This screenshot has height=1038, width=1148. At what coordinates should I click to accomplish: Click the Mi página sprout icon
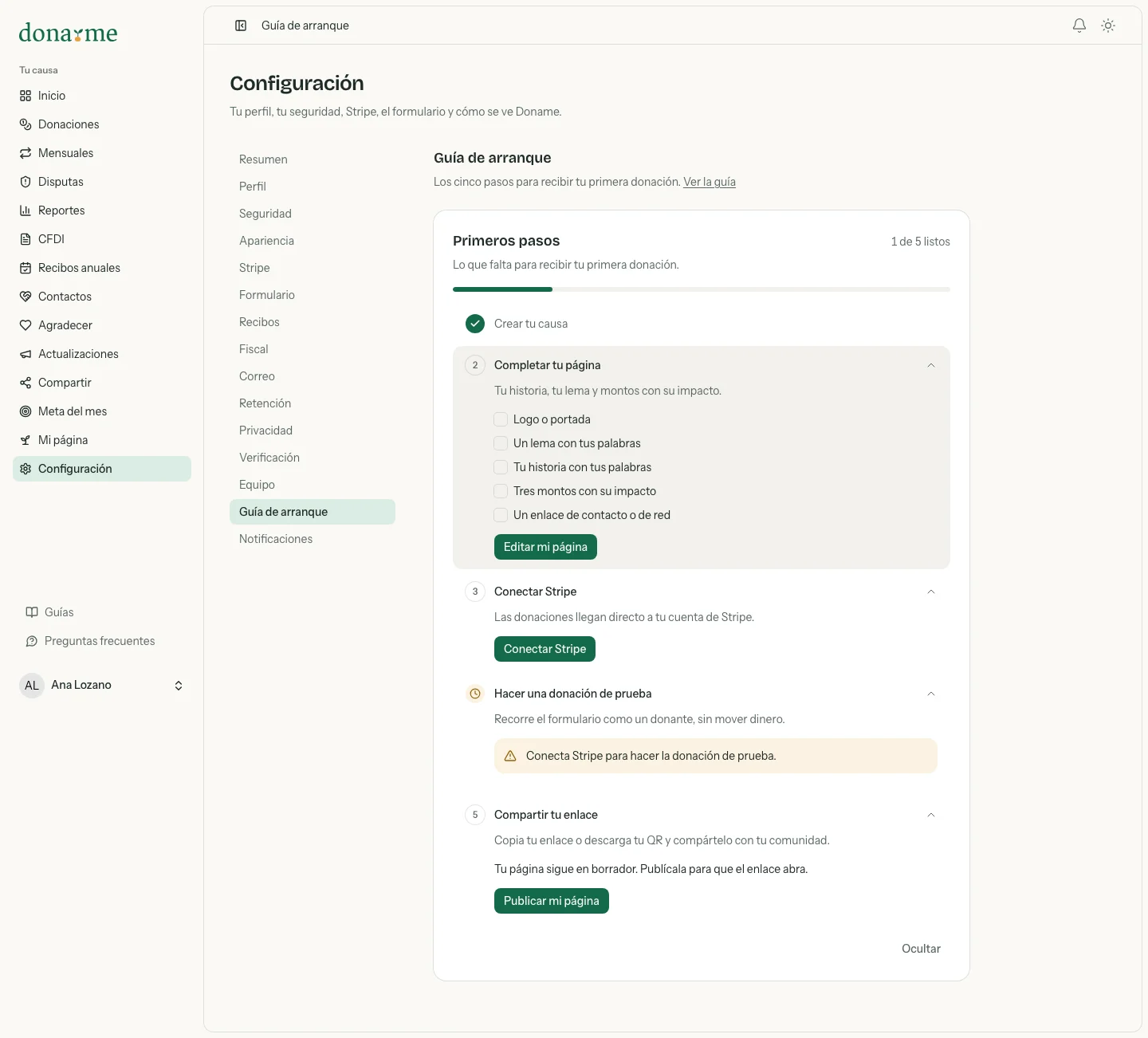(x=26, y=440)
